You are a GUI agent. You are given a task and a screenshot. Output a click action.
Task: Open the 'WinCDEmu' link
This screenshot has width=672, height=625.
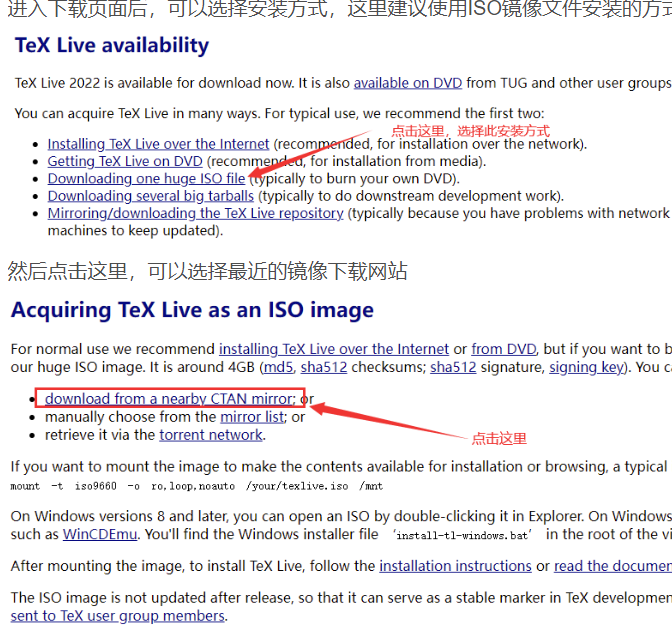(x=100, y=535)
